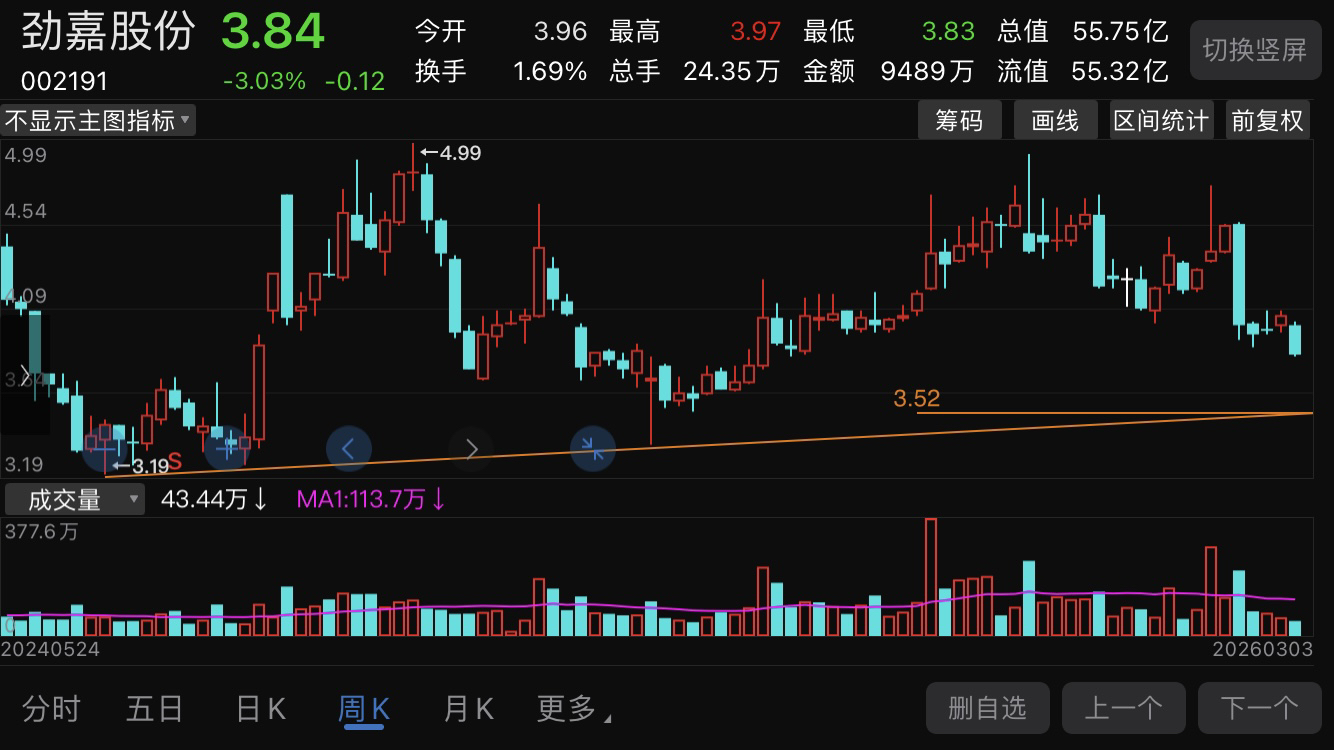
Task: Tap the 金额 value 9489万
Action: coord(927,71)
